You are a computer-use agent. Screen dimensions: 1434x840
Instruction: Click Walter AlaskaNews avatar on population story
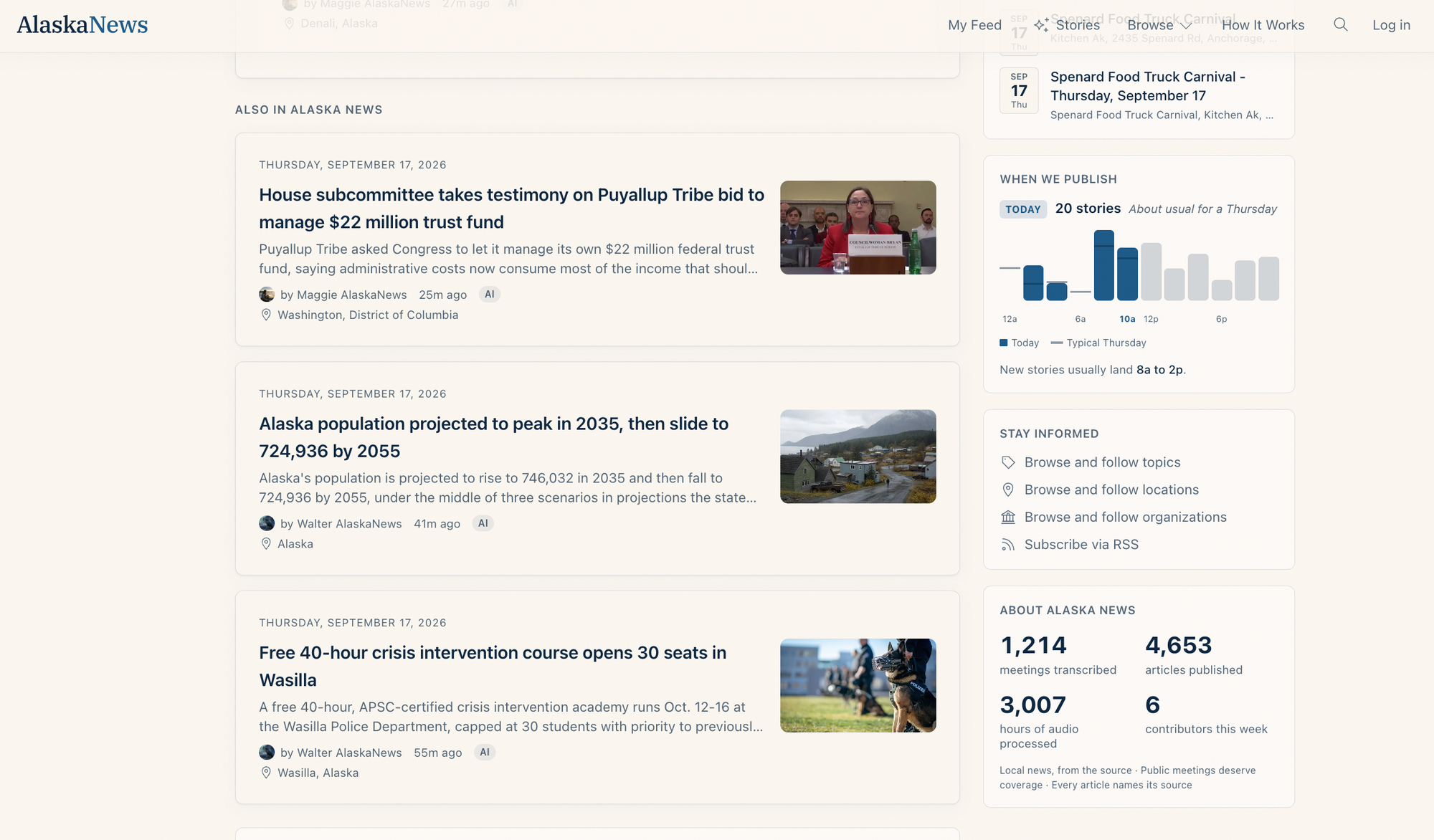tap(267, 523)
